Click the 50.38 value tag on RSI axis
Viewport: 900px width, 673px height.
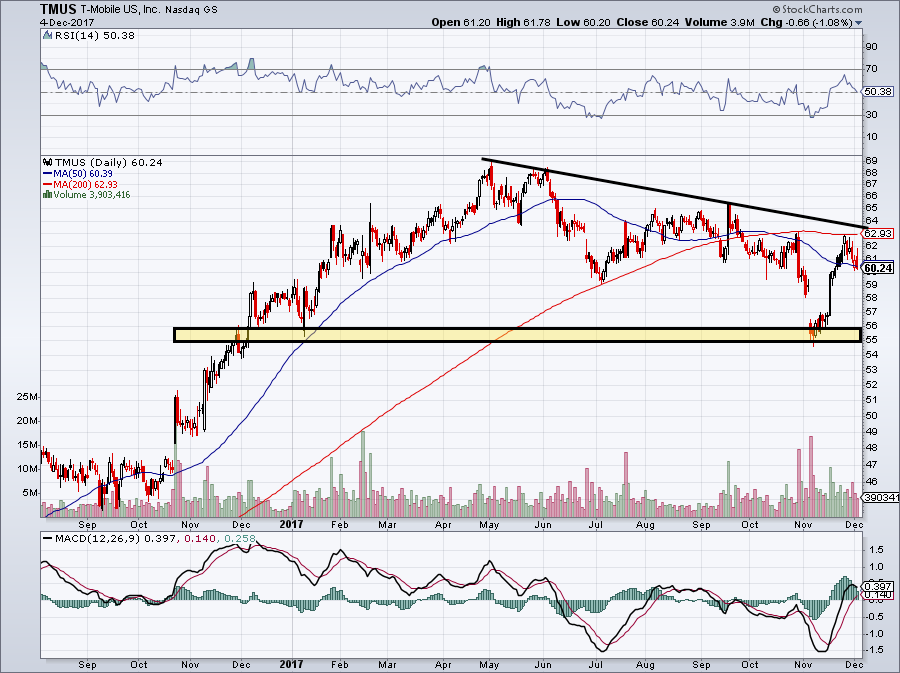tap(878, 92)
